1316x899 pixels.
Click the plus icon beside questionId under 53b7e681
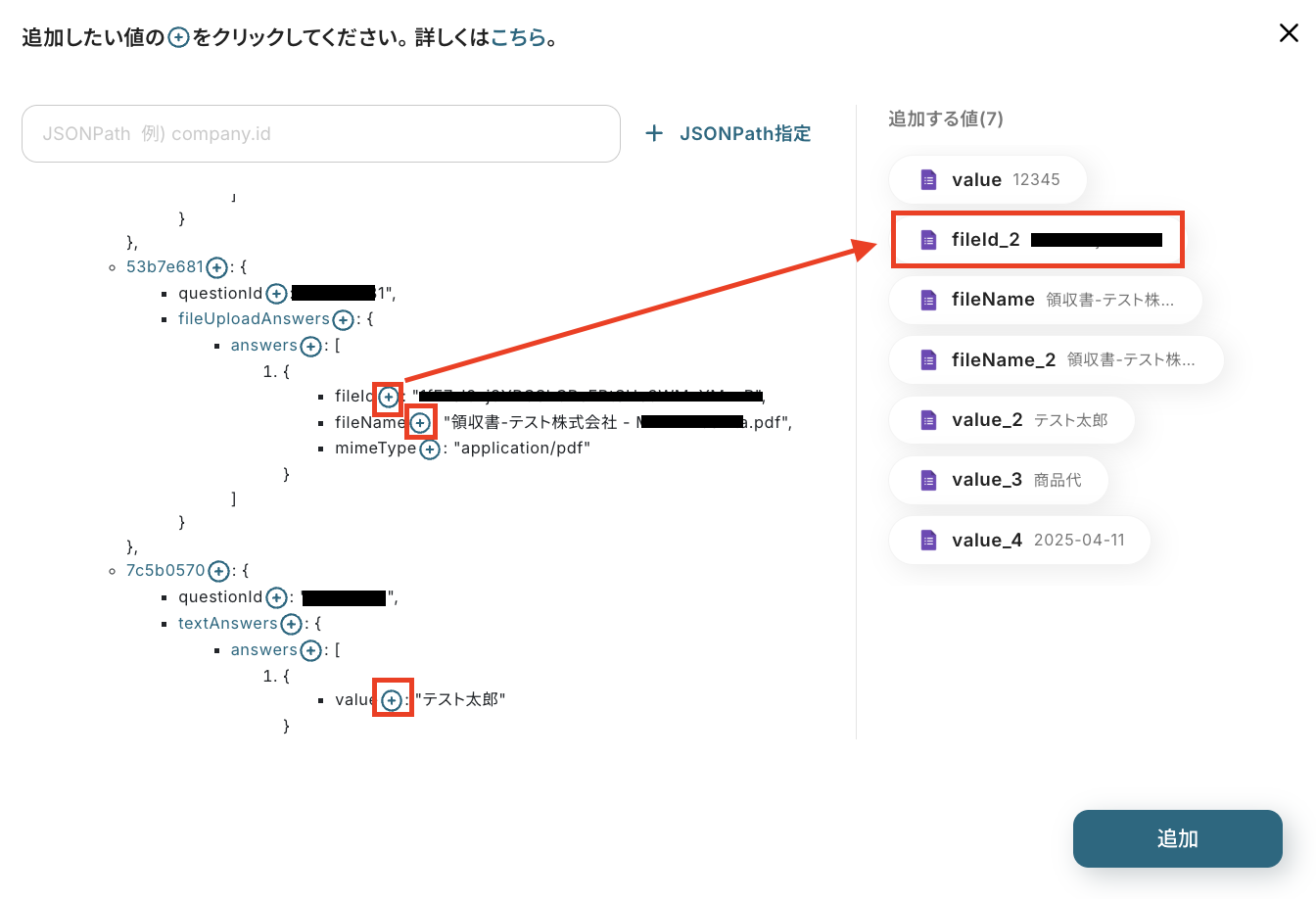coord(276,294)
